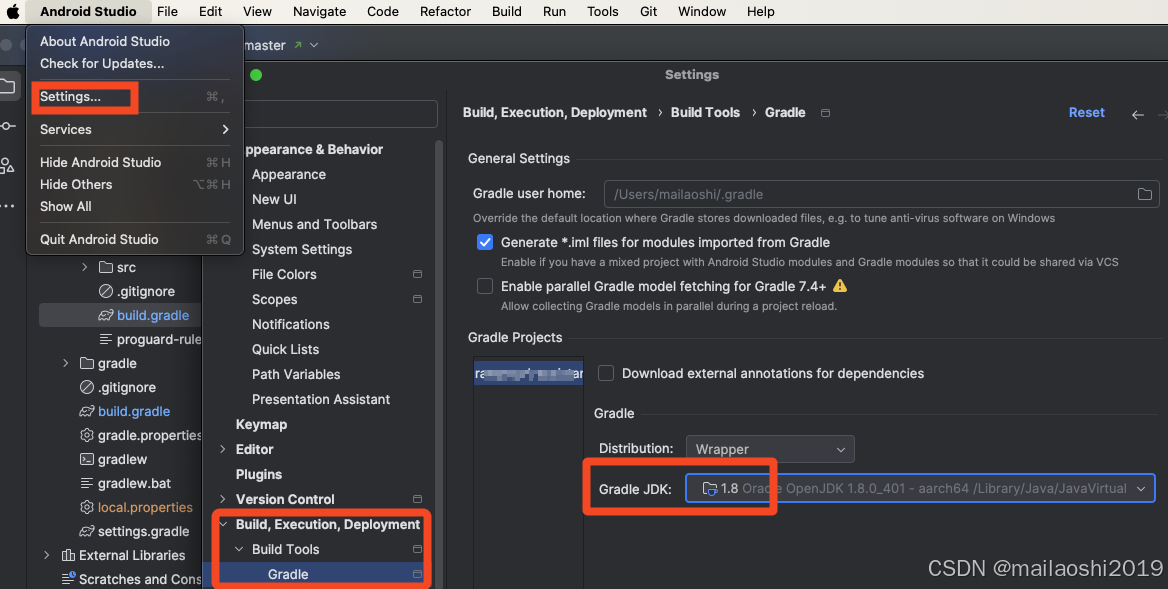The width and height of the screenshot is (1168, 589).
Task: Choose Hide Others menu entry
Action: (x=135, y=185)
